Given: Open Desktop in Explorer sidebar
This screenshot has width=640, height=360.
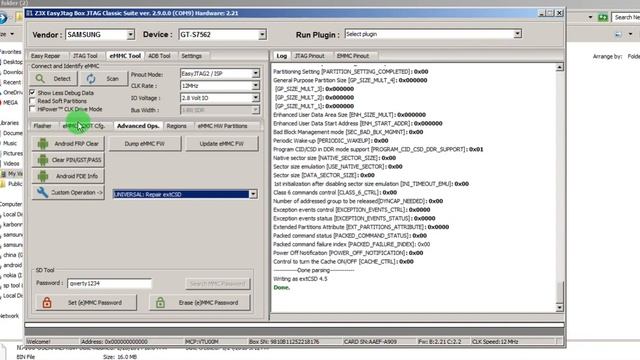Looking at the screenshot, I should click(13, 62).
